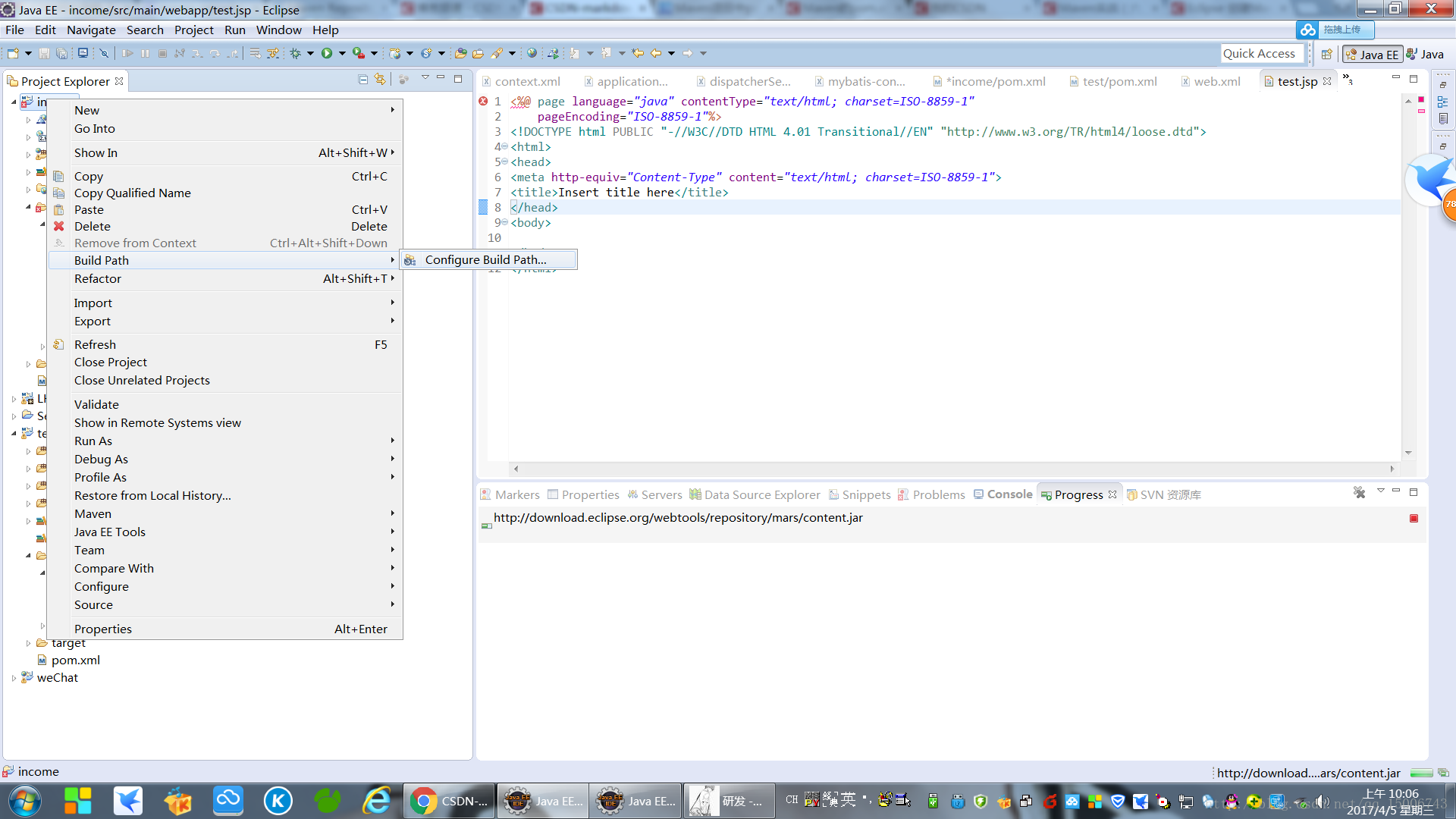Open Internet Explorer from taskbar
The image size is (1456, 819).
377,801
